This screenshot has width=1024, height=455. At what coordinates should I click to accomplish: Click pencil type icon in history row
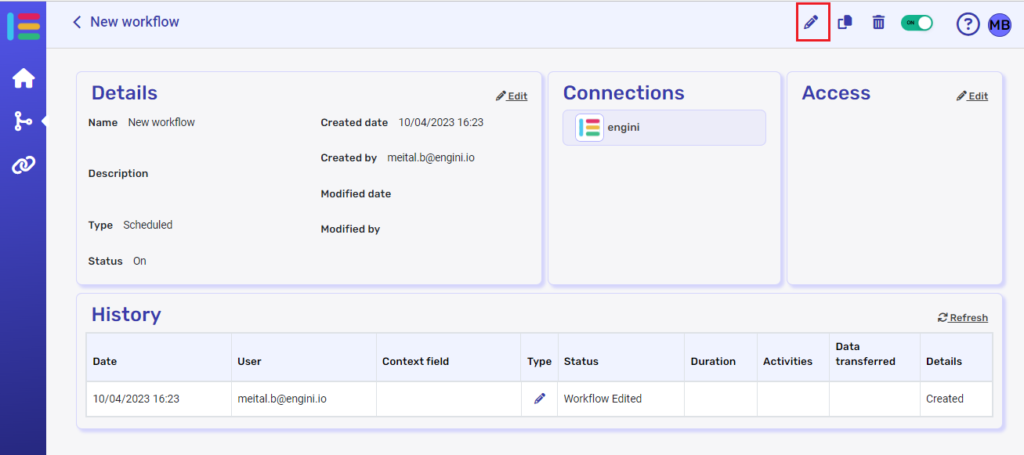click(x=540, y=398)
